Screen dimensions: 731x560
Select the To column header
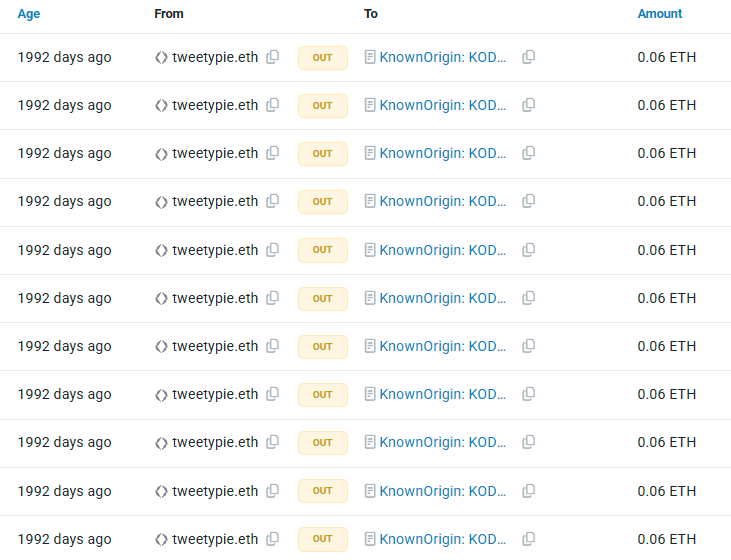coord(371,14)
